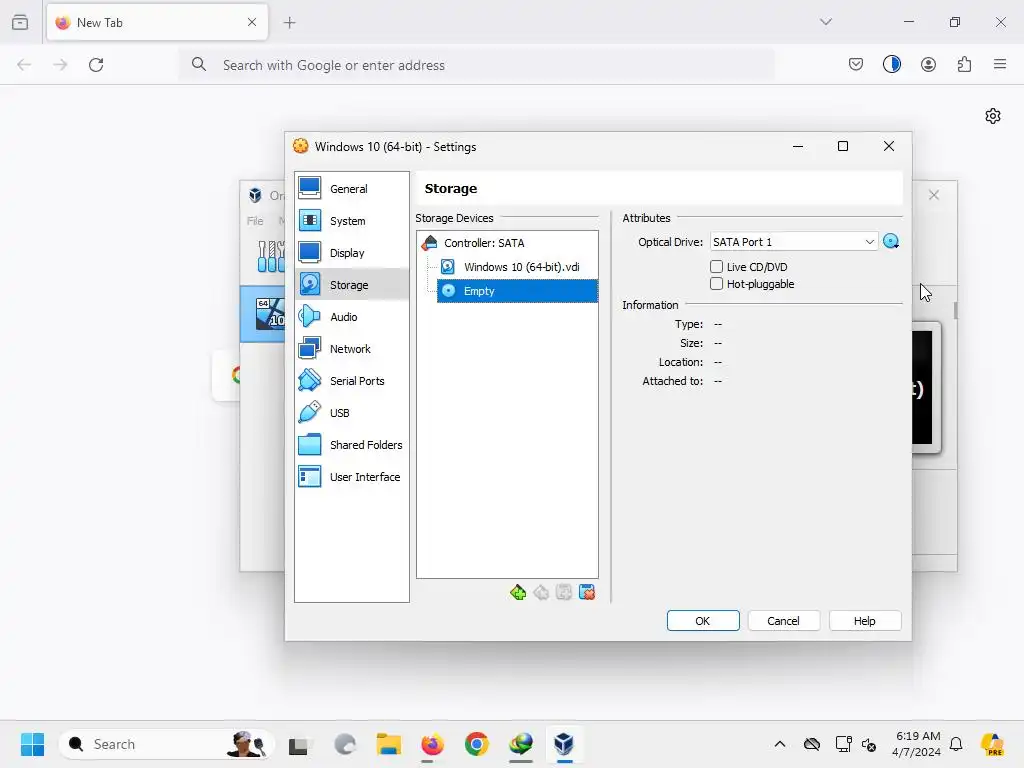Open the Save to Pocket icon

pyautogui.click(x=856, y=64)
